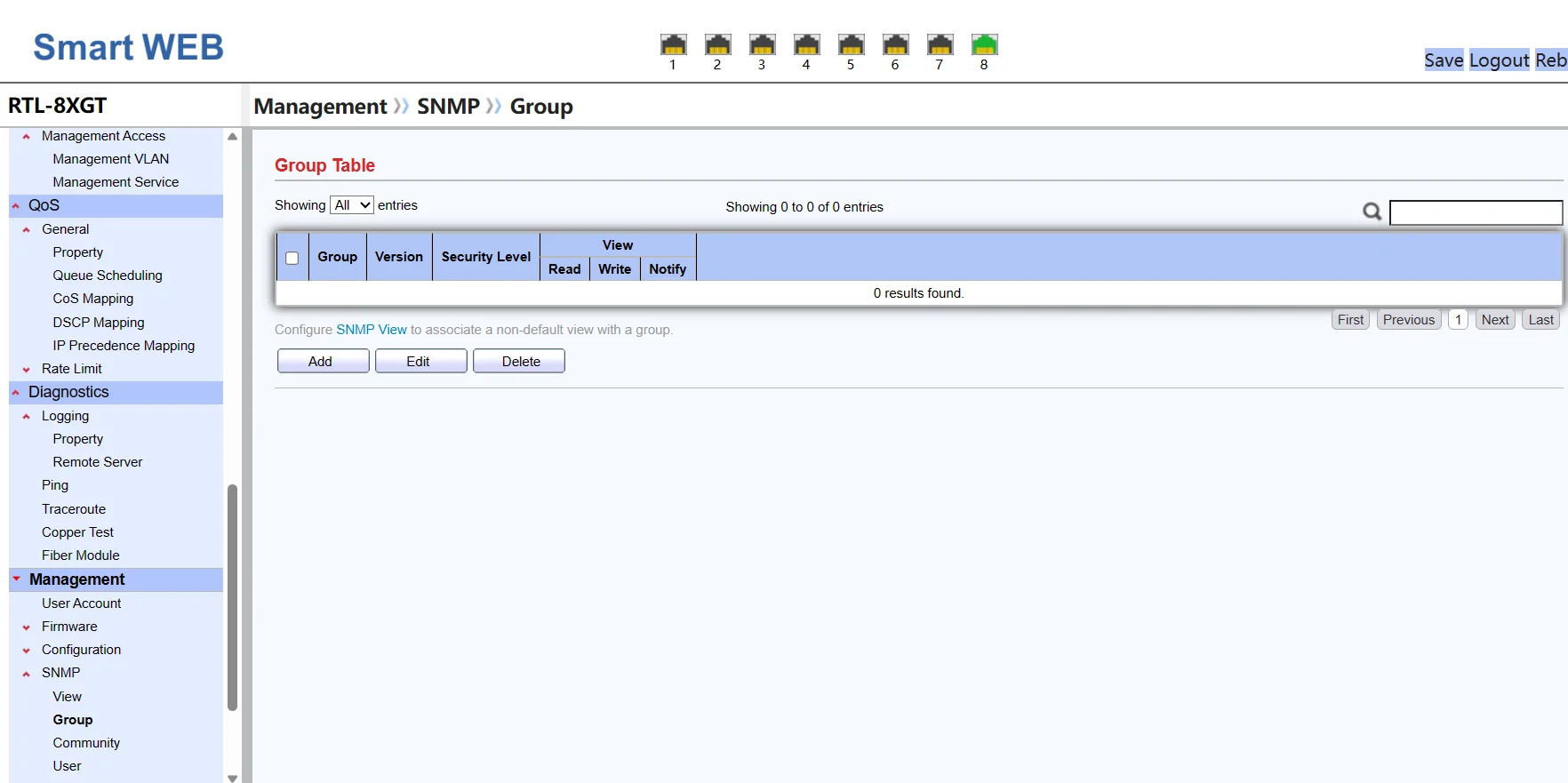Click the port 5 status icon
This screenshot has width=1568, height=783.
click(x=851, y=44)
